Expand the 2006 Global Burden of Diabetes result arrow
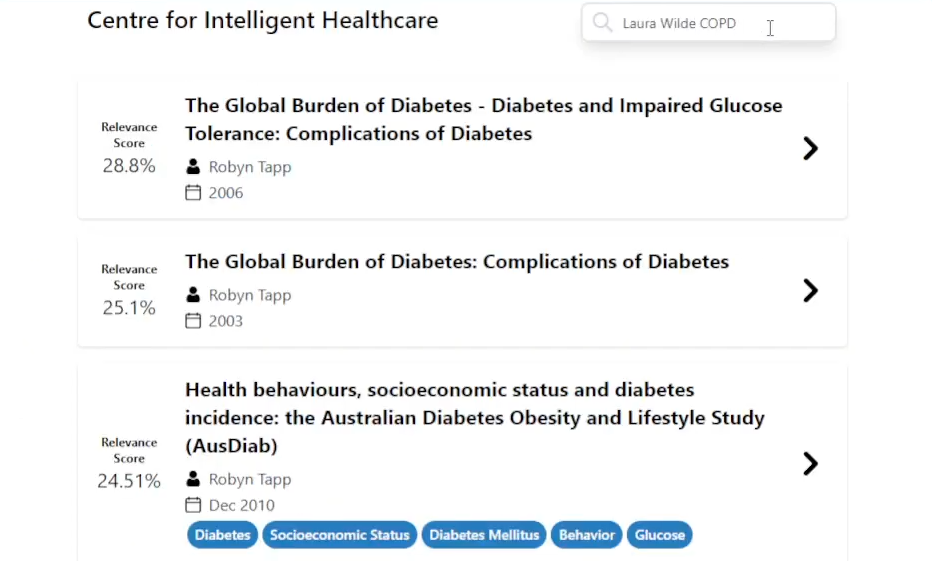 [810, 149]
